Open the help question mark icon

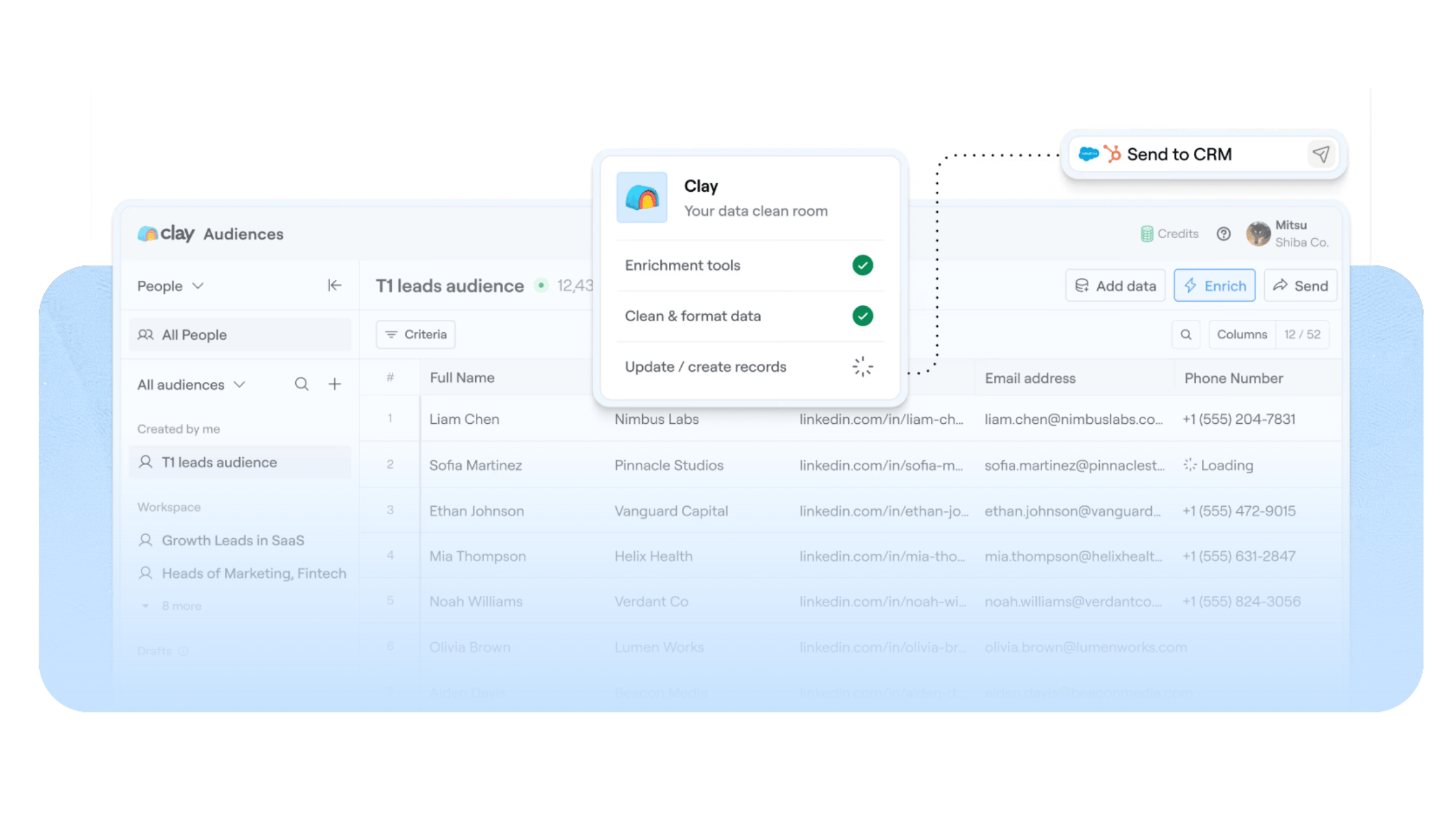(x=1223, y=234)
